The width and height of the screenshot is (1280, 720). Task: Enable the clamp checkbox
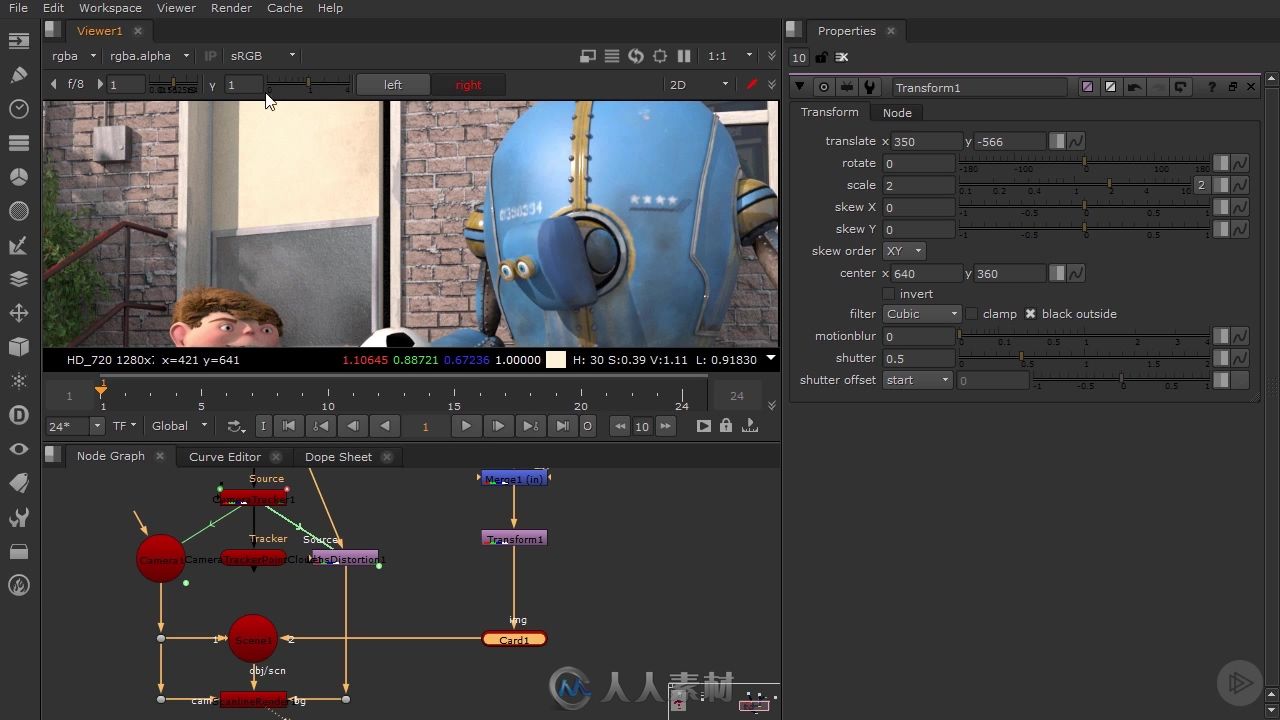(x=972, y=314)
